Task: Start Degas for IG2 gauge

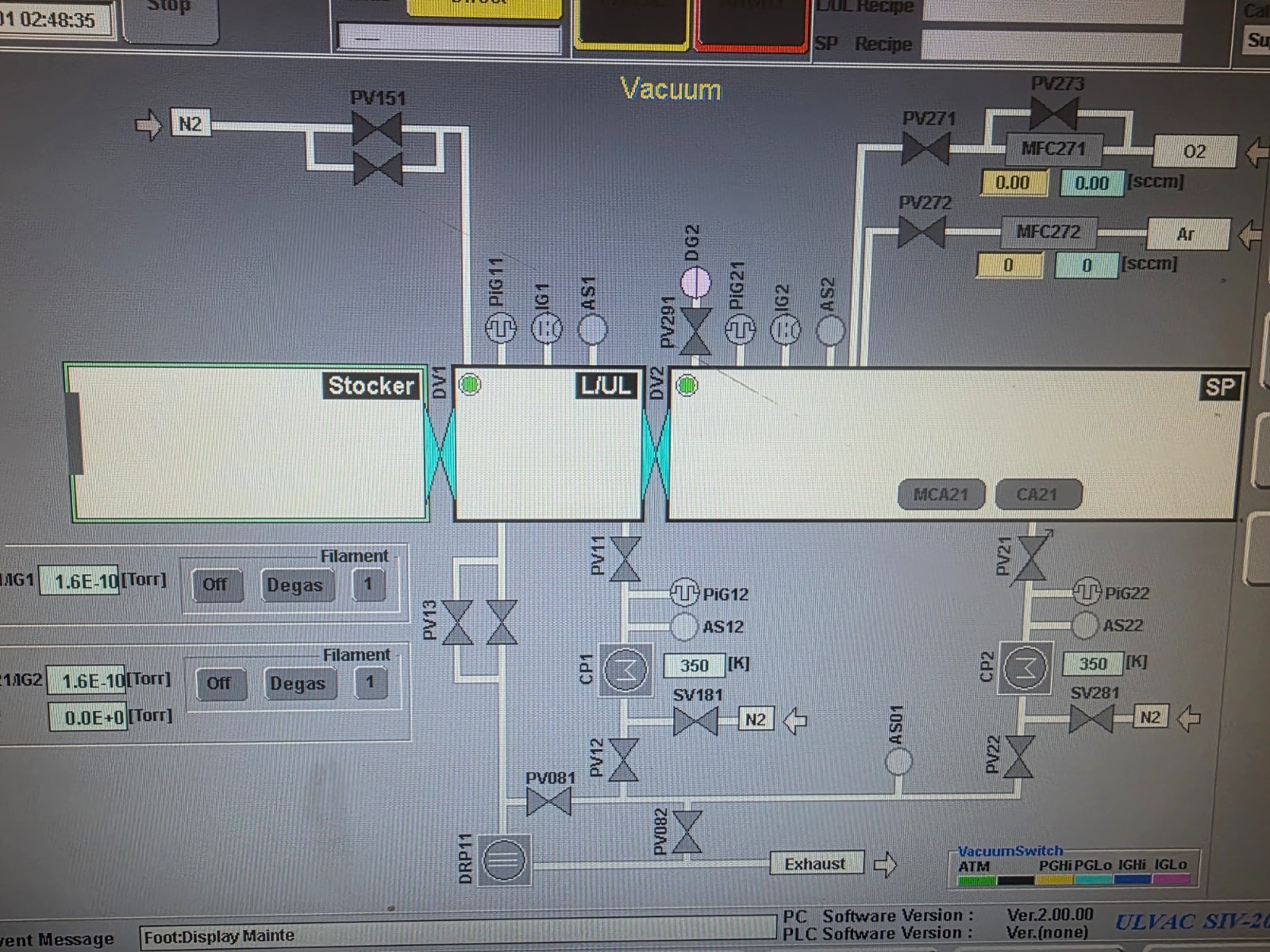Action: [298, 683]
